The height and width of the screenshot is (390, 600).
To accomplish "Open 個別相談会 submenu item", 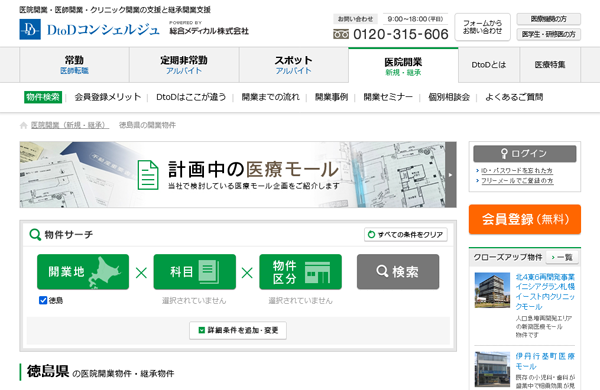I will point(449,97).
